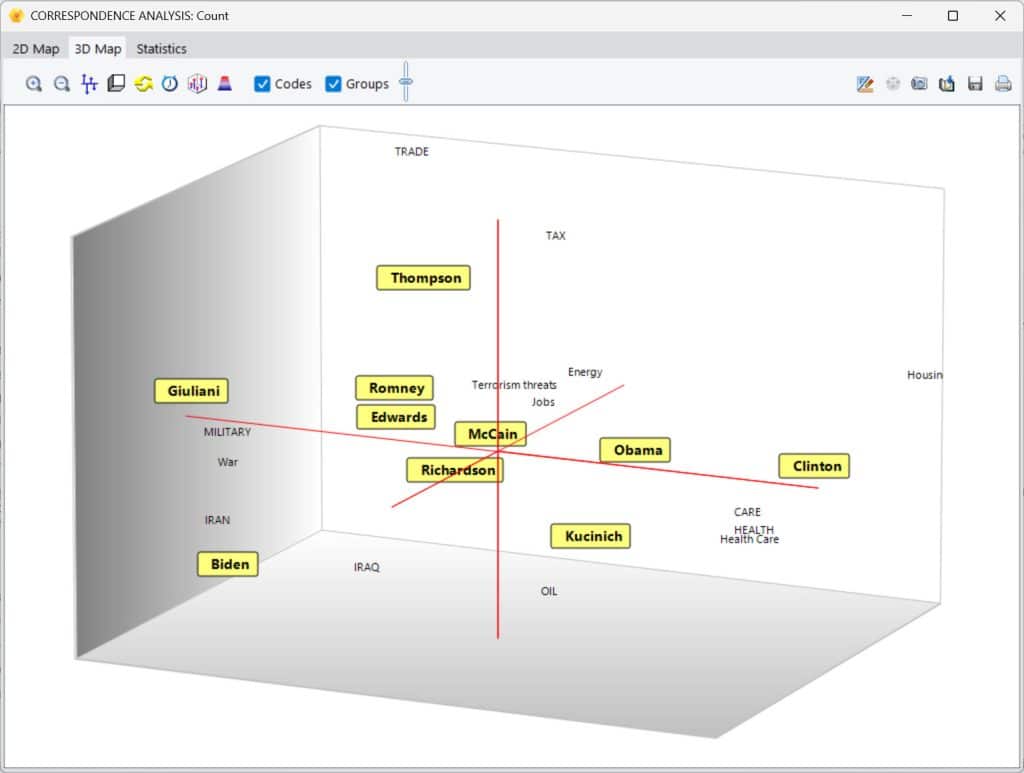Zoom in on the 3D map

tap(34, 84)
